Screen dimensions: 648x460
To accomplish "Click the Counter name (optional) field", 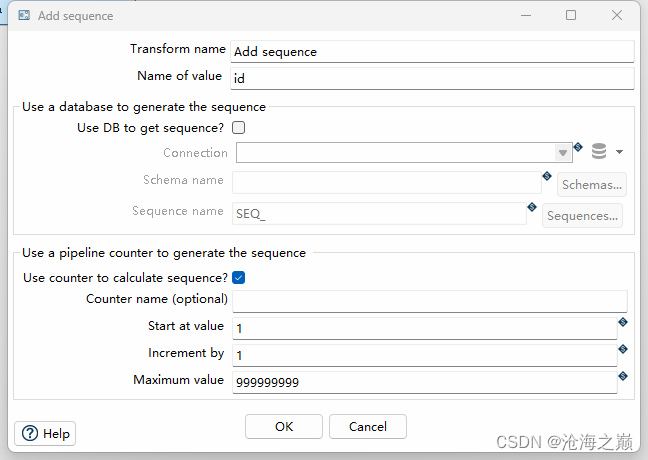I will pyautogui.click(x=429, y=301).
